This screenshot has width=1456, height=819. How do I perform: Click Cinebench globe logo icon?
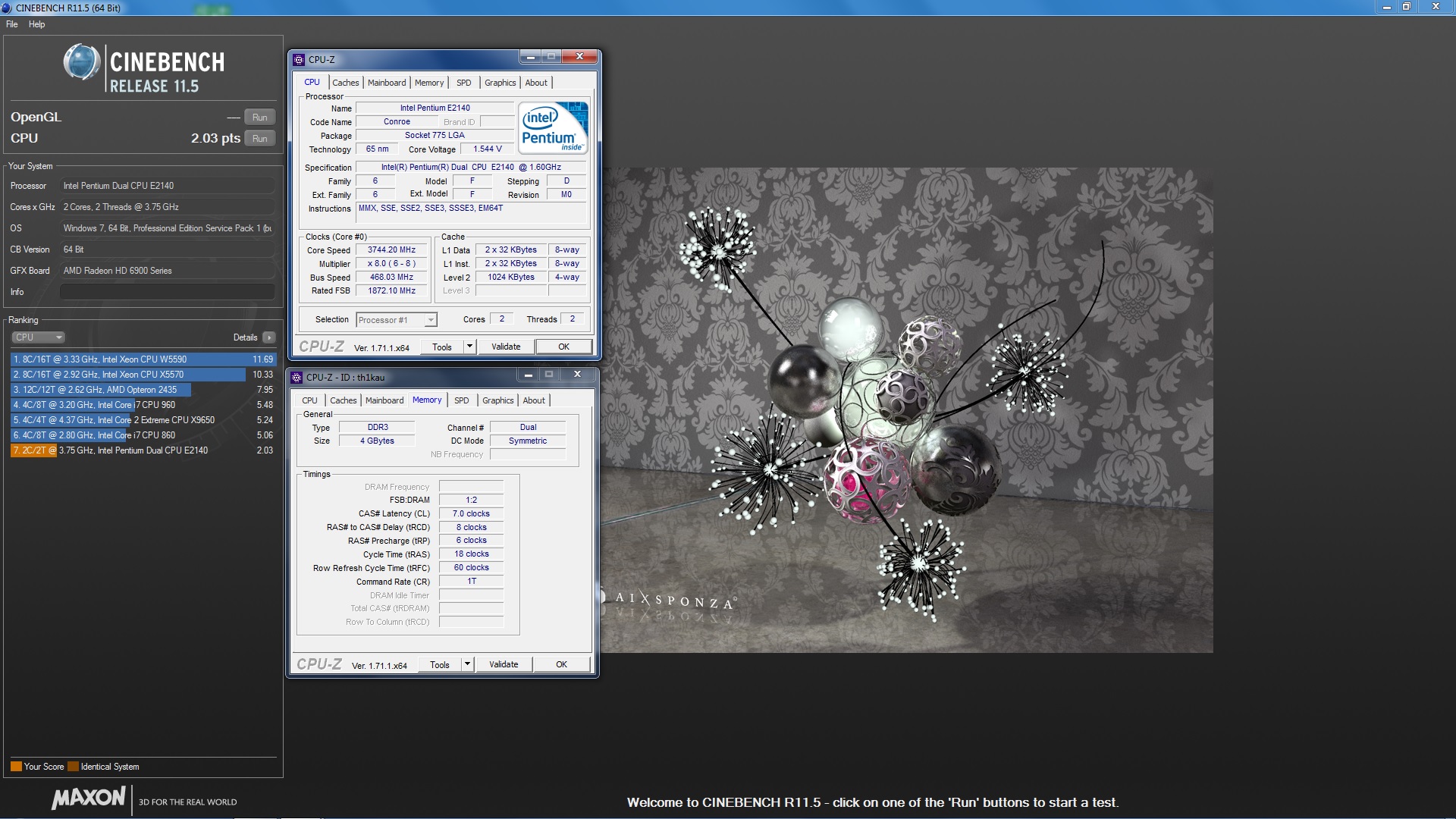(82, 62)
